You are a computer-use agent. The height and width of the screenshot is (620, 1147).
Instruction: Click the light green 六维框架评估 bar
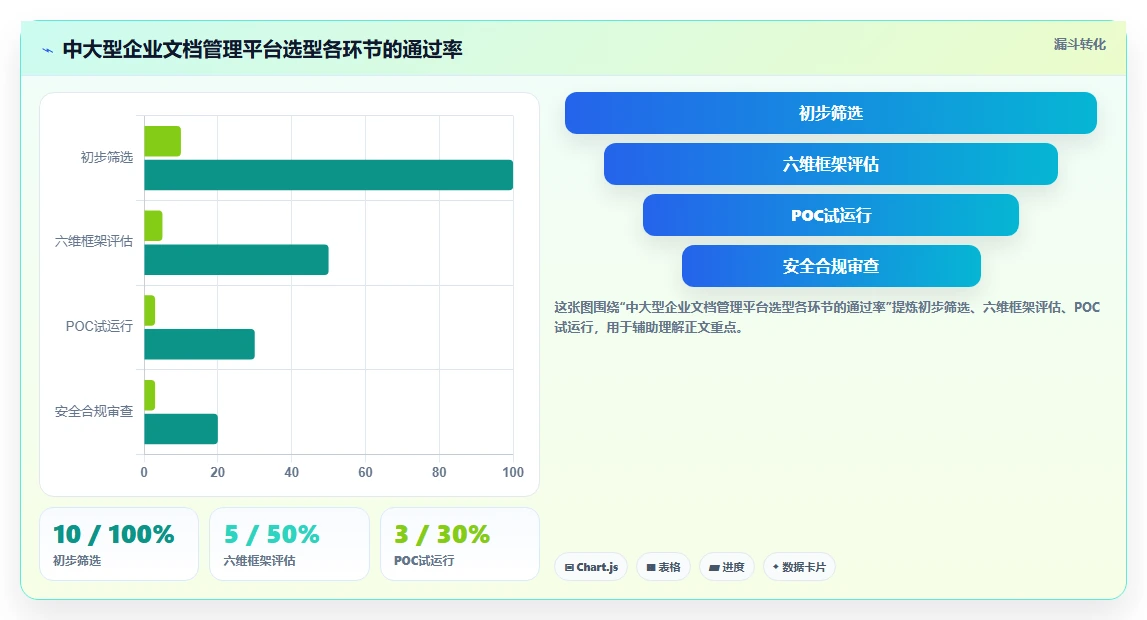(x=153, y=226)
